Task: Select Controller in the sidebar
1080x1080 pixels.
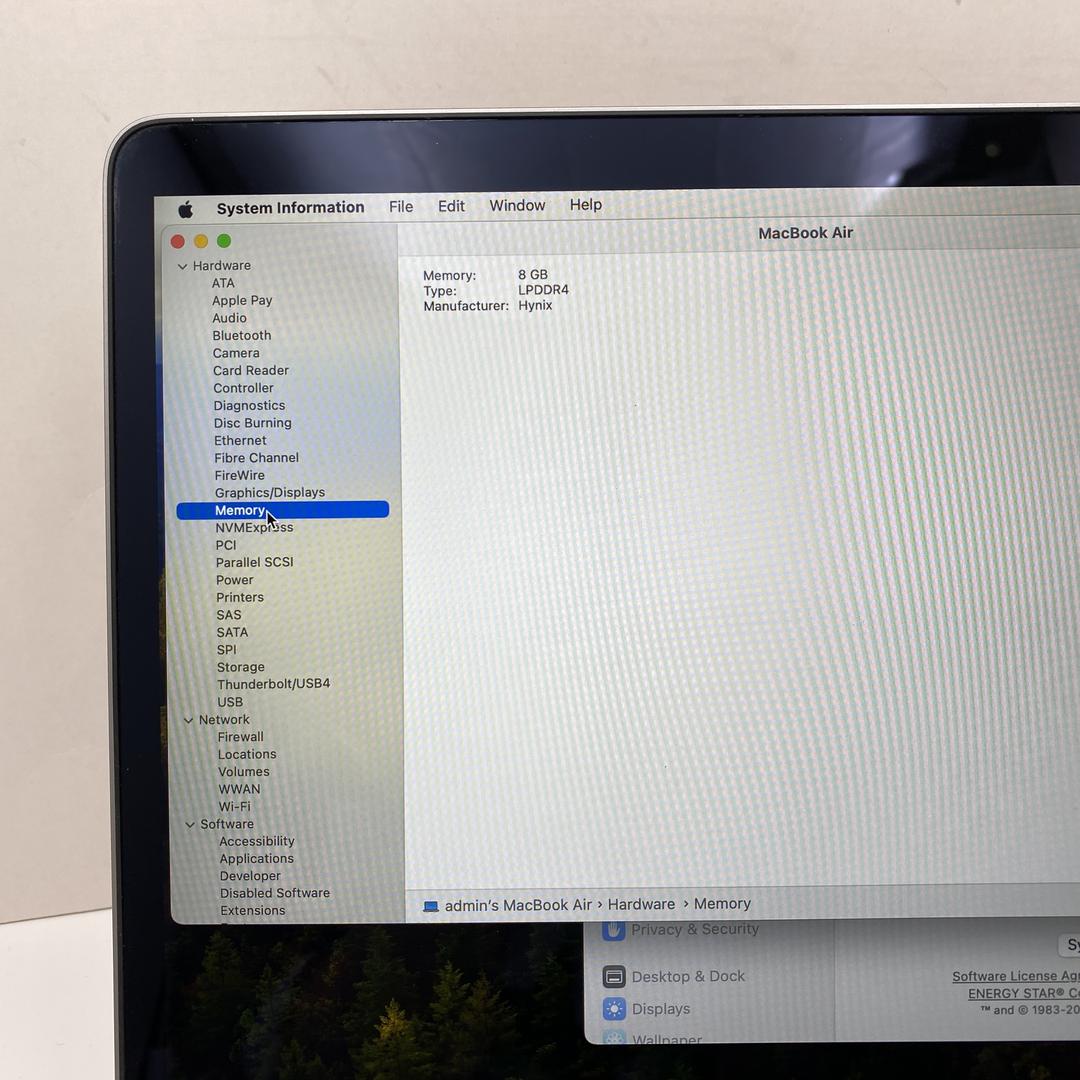Action: [243, 388]
